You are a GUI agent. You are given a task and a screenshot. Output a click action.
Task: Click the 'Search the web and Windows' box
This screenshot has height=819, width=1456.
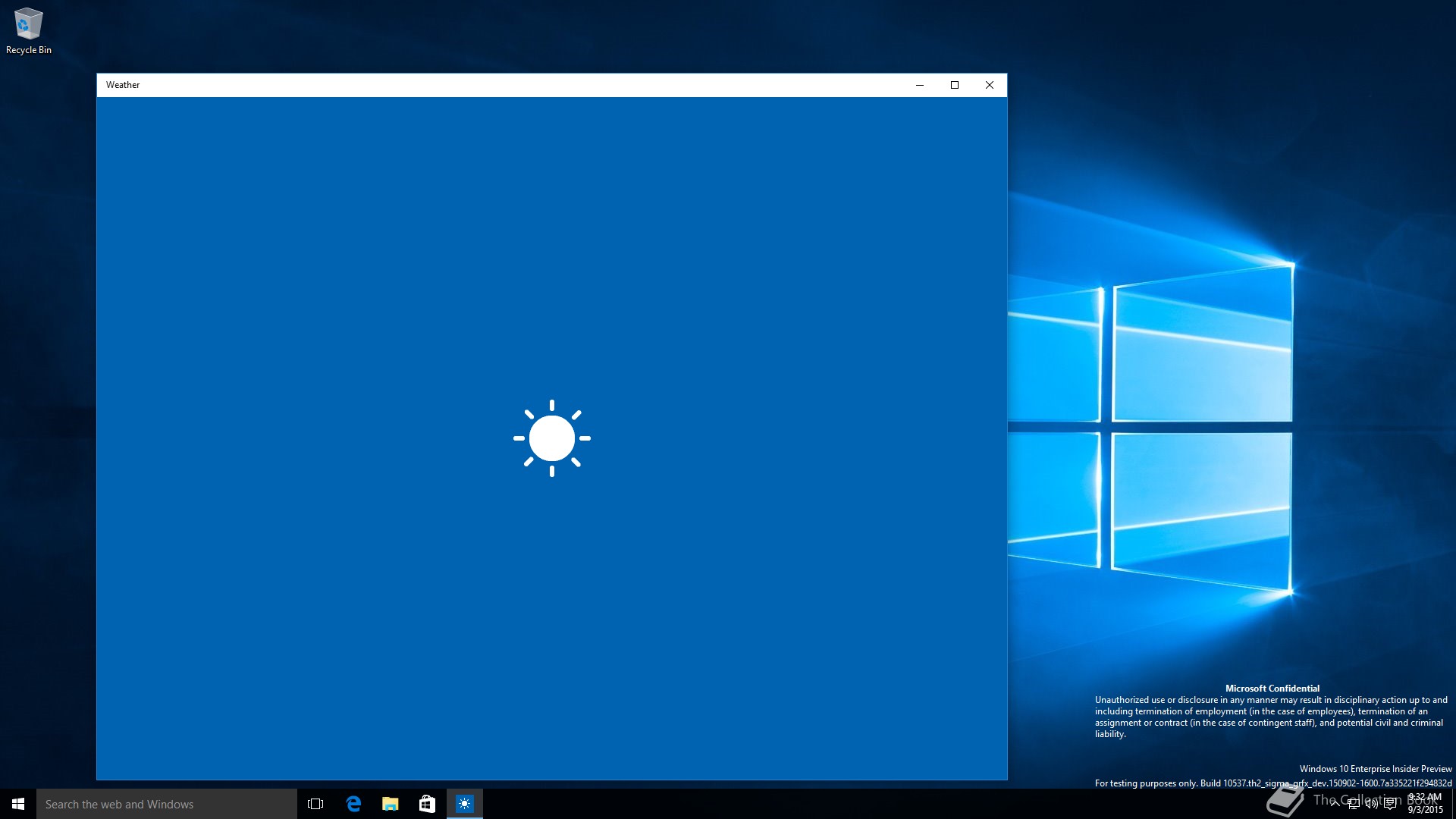coord(167,804)
